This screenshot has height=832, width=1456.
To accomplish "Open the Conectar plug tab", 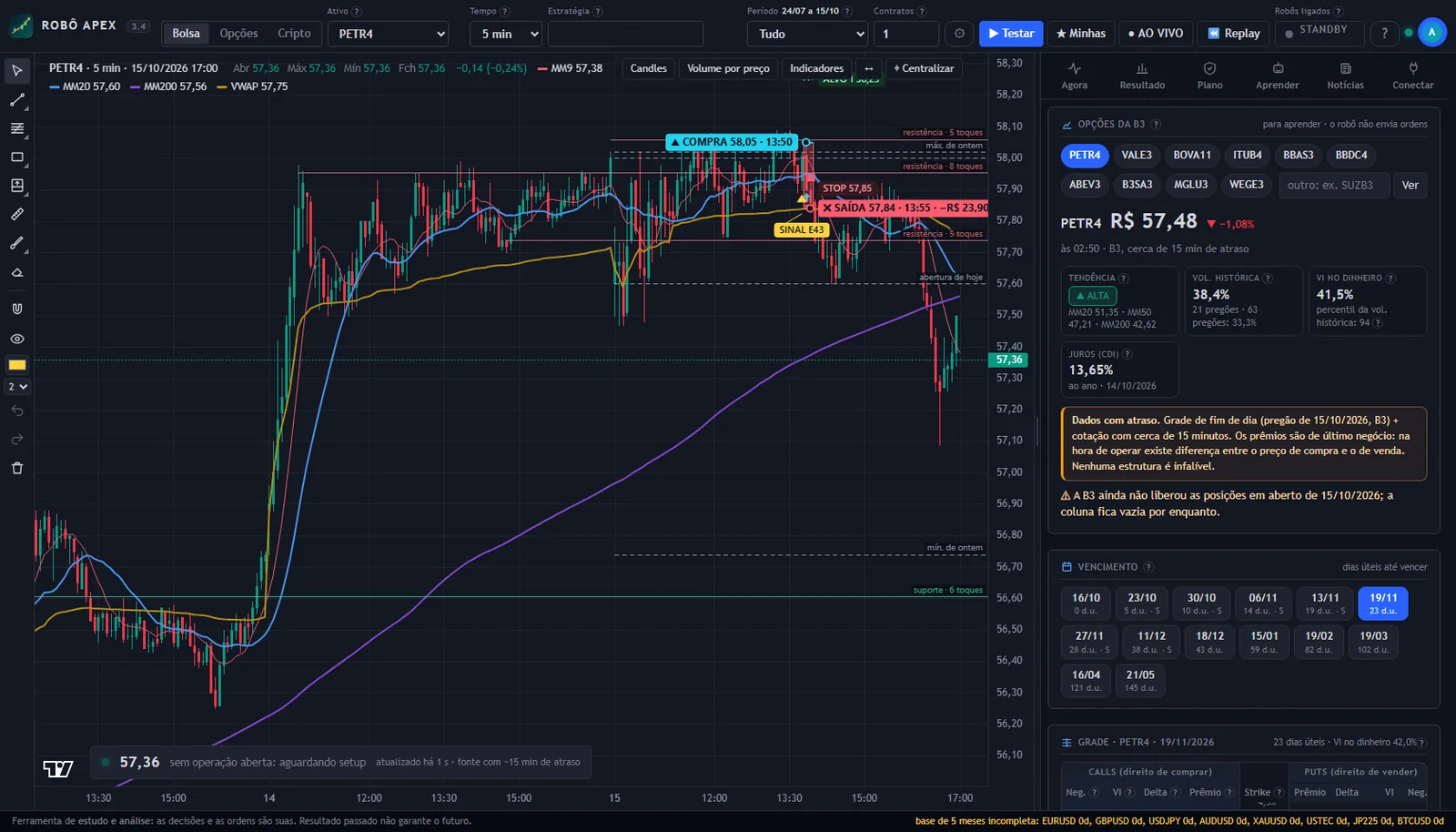I will (1413, 76).
